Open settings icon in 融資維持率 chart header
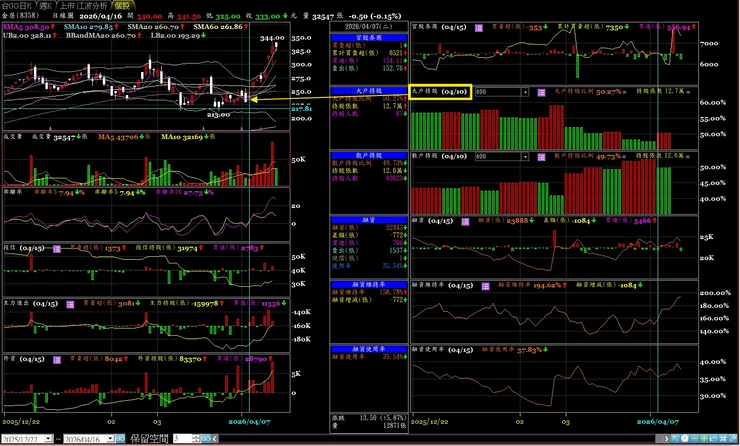The height and width of the screenshot is (446, 740). [485, 286]
